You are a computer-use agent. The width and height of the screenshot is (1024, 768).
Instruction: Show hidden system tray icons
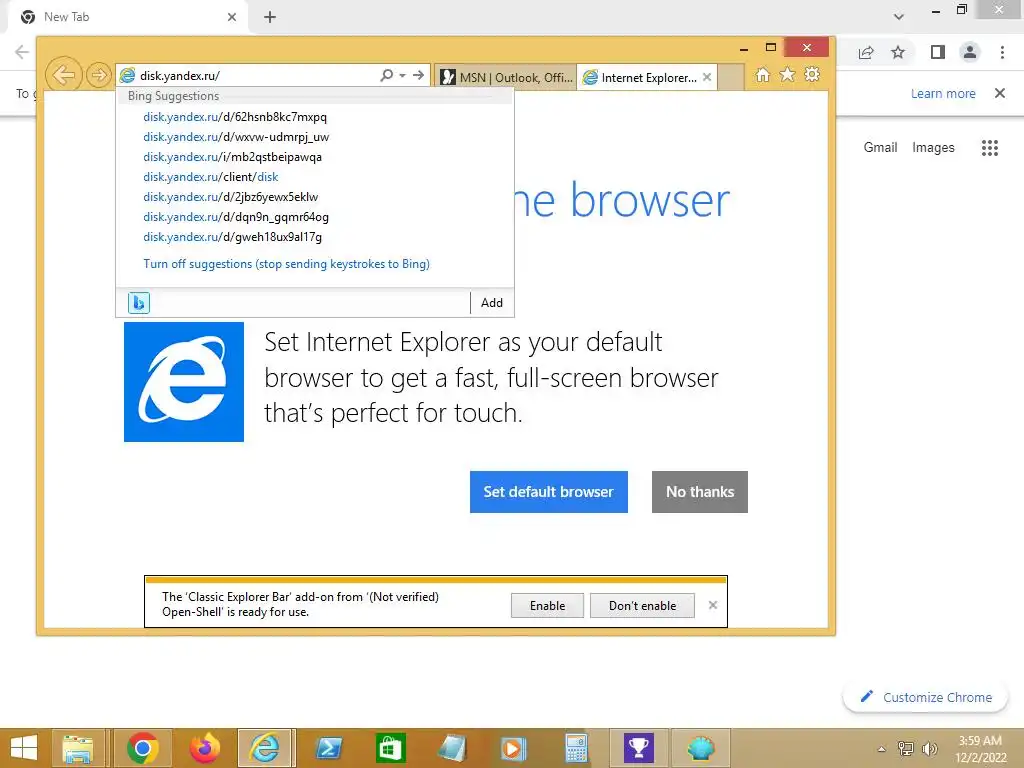click(882, 749)
